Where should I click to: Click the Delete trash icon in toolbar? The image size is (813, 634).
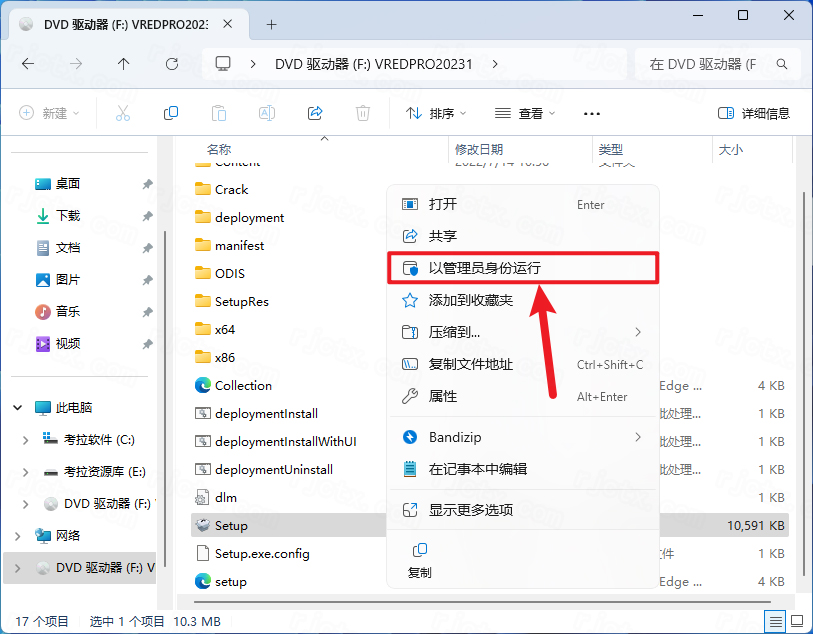363,113
